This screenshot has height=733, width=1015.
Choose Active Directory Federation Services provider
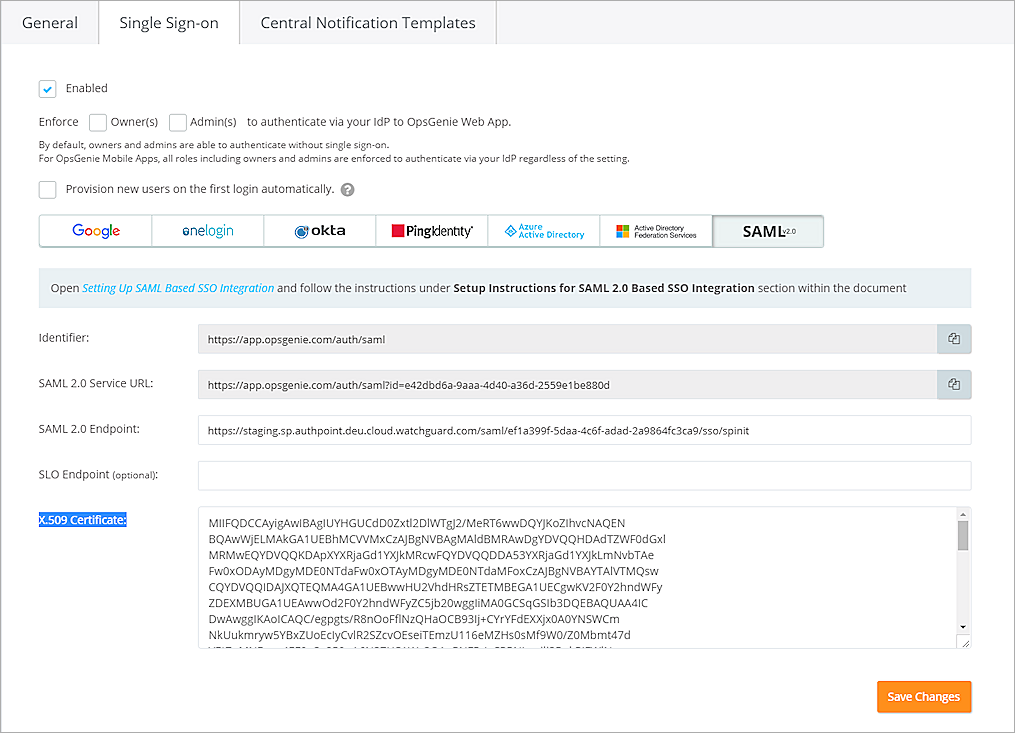(x=655, y=231)
